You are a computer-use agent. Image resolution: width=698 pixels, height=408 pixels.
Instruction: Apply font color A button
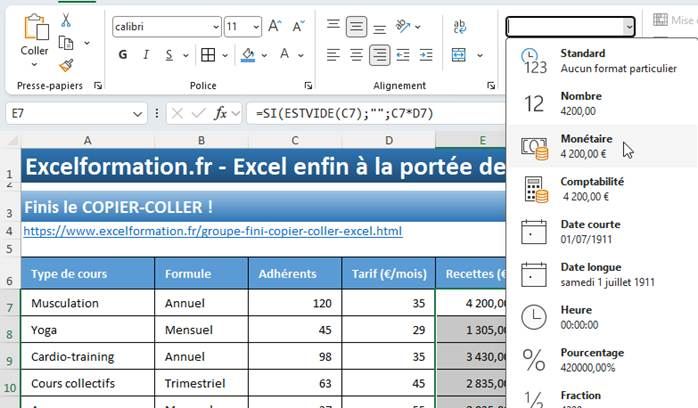click(x=284, y=54)
